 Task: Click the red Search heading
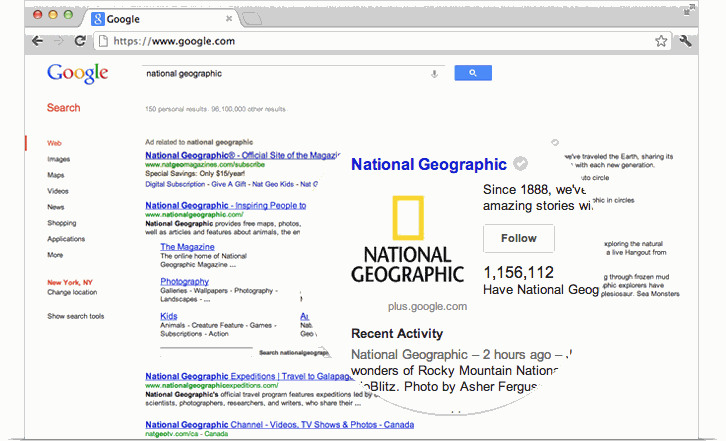pyautogui.click(x=63, y=108)
